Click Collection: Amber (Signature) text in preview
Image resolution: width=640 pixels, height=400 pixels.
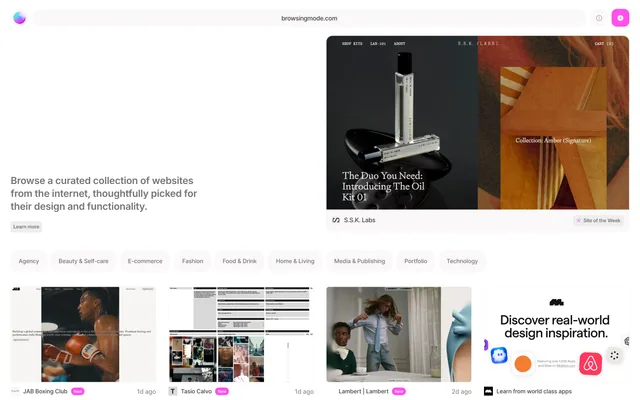click(553, 140)
